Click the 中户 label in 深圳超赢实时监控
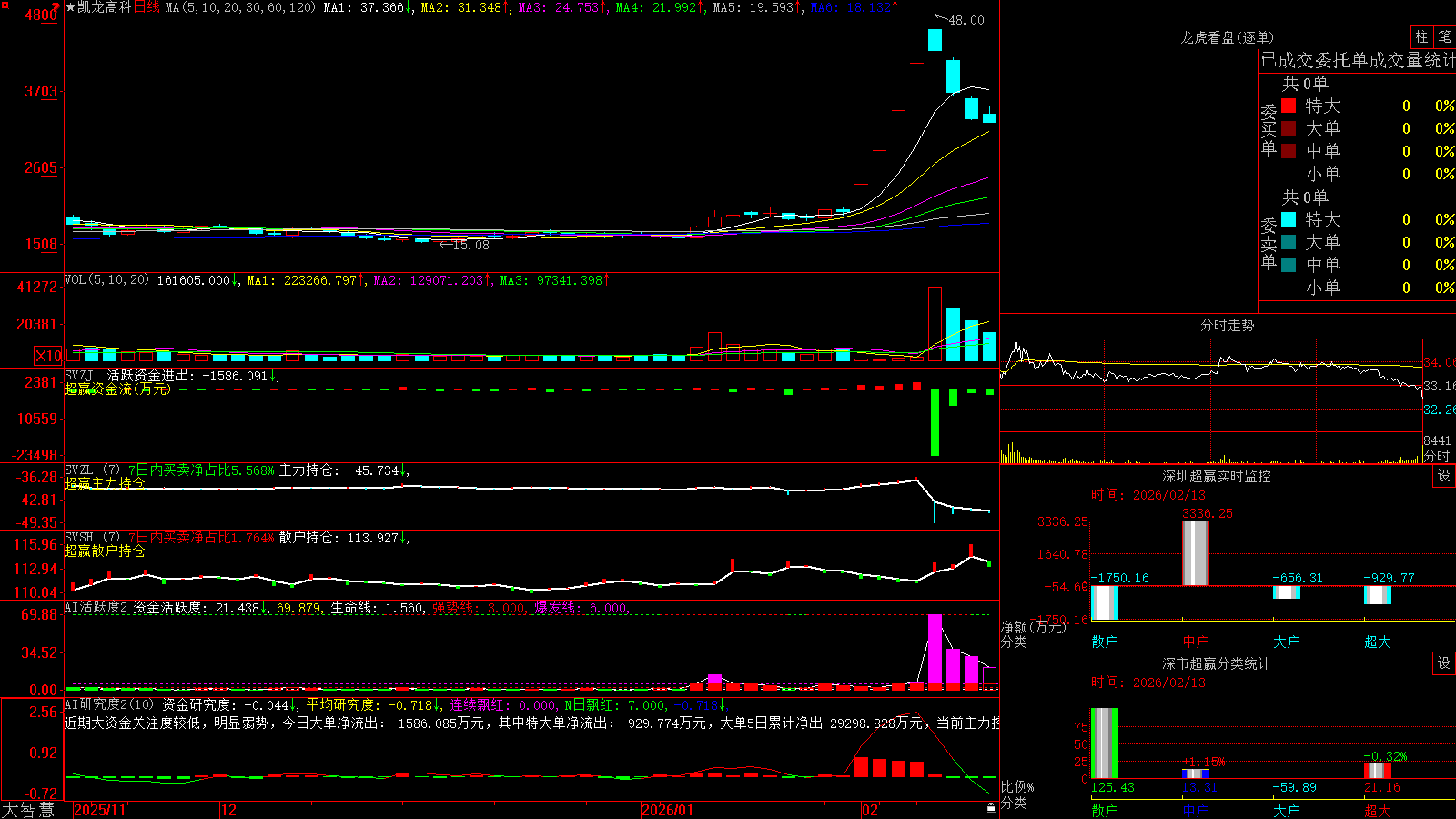This screenshot has width=1456, height=819. [x=1196, y=642]
